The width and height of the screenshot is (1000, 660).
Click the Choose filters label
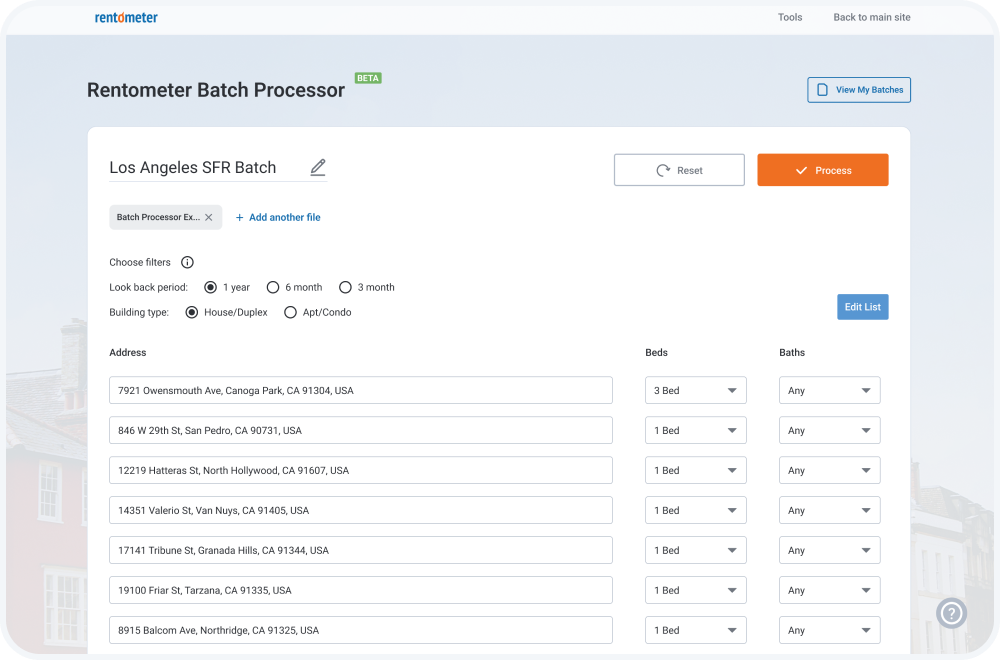click(140, 262)
